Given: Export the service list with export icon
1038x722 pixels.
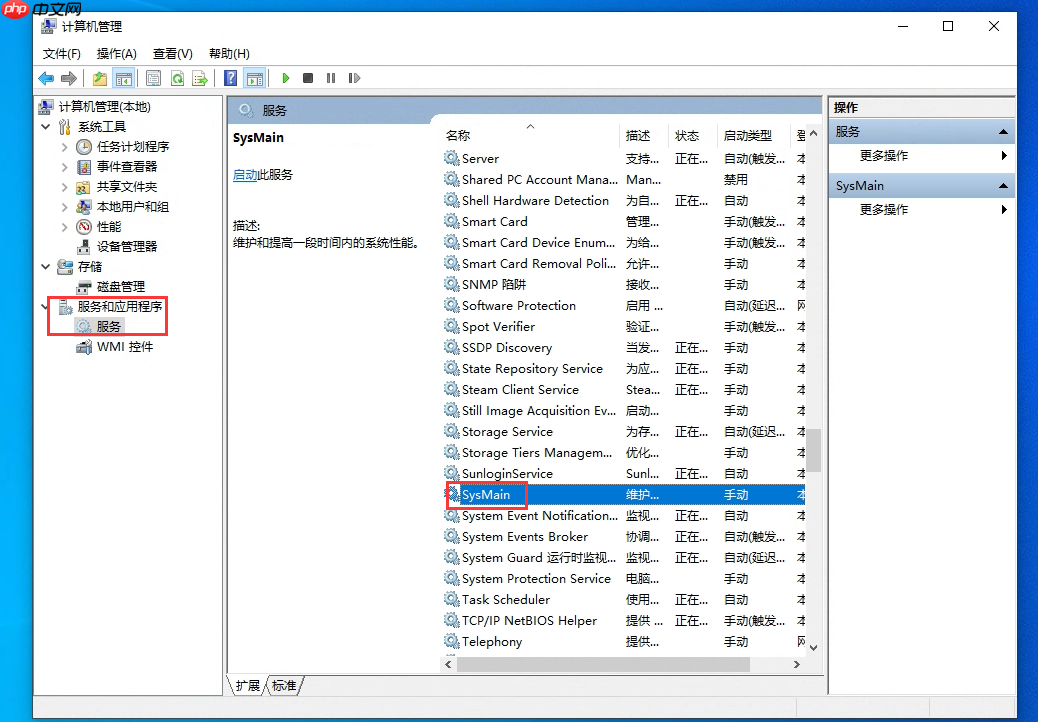Looking at the screenshot, I should point(201,77).
